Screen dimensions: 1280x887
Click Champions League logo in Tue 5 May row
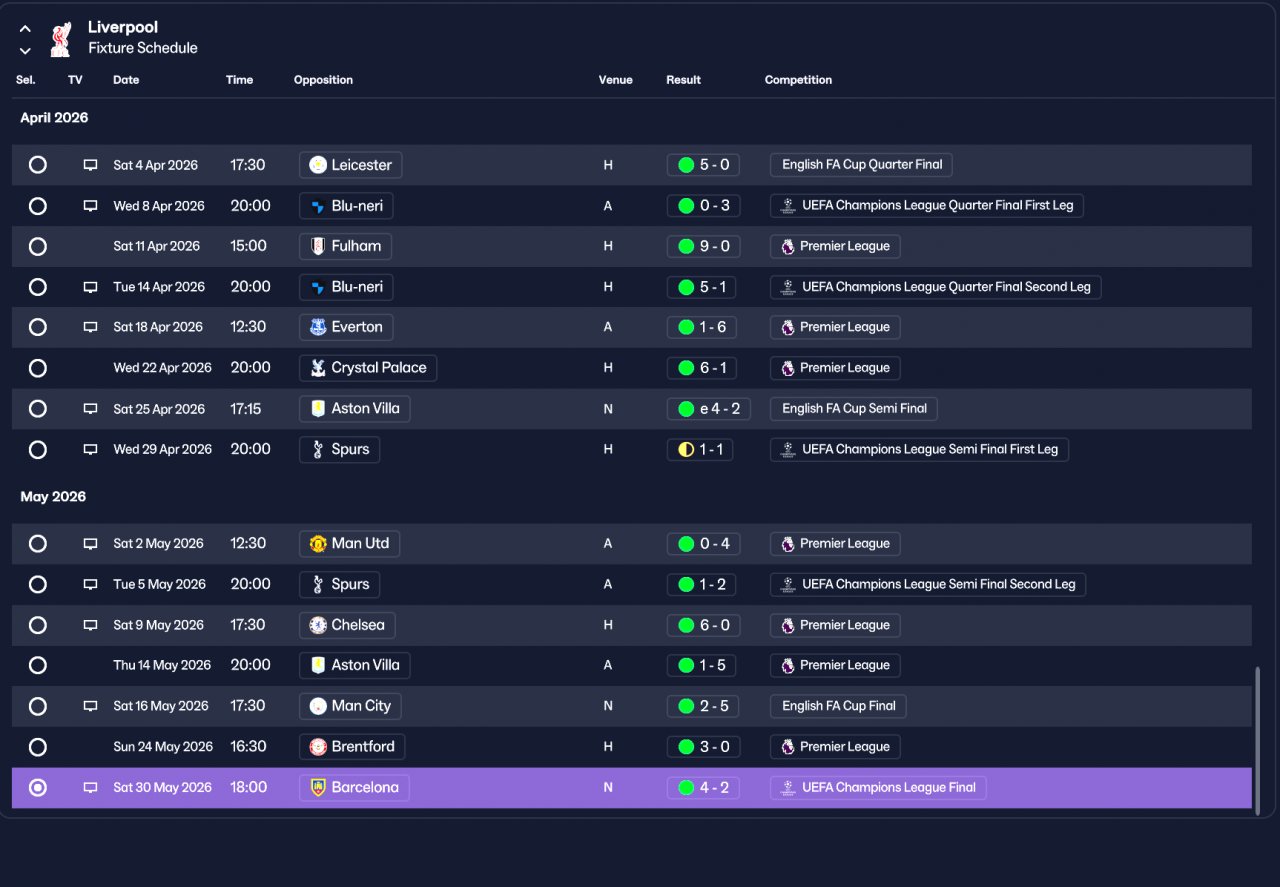(x=788, y=584)
